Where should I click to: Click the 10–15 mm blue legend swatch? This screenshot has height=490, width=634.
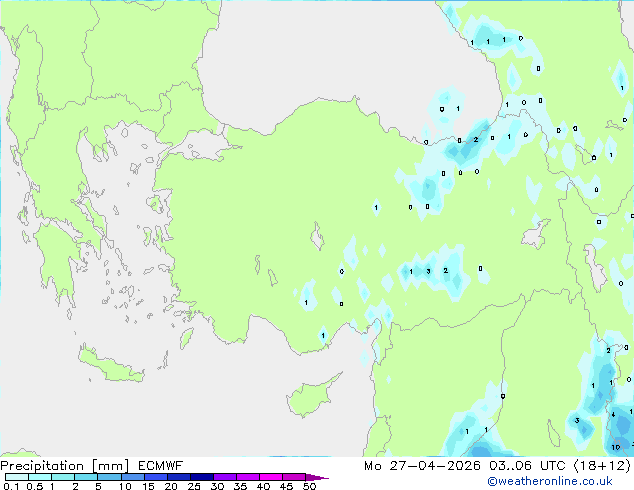[x=132, y=477]
